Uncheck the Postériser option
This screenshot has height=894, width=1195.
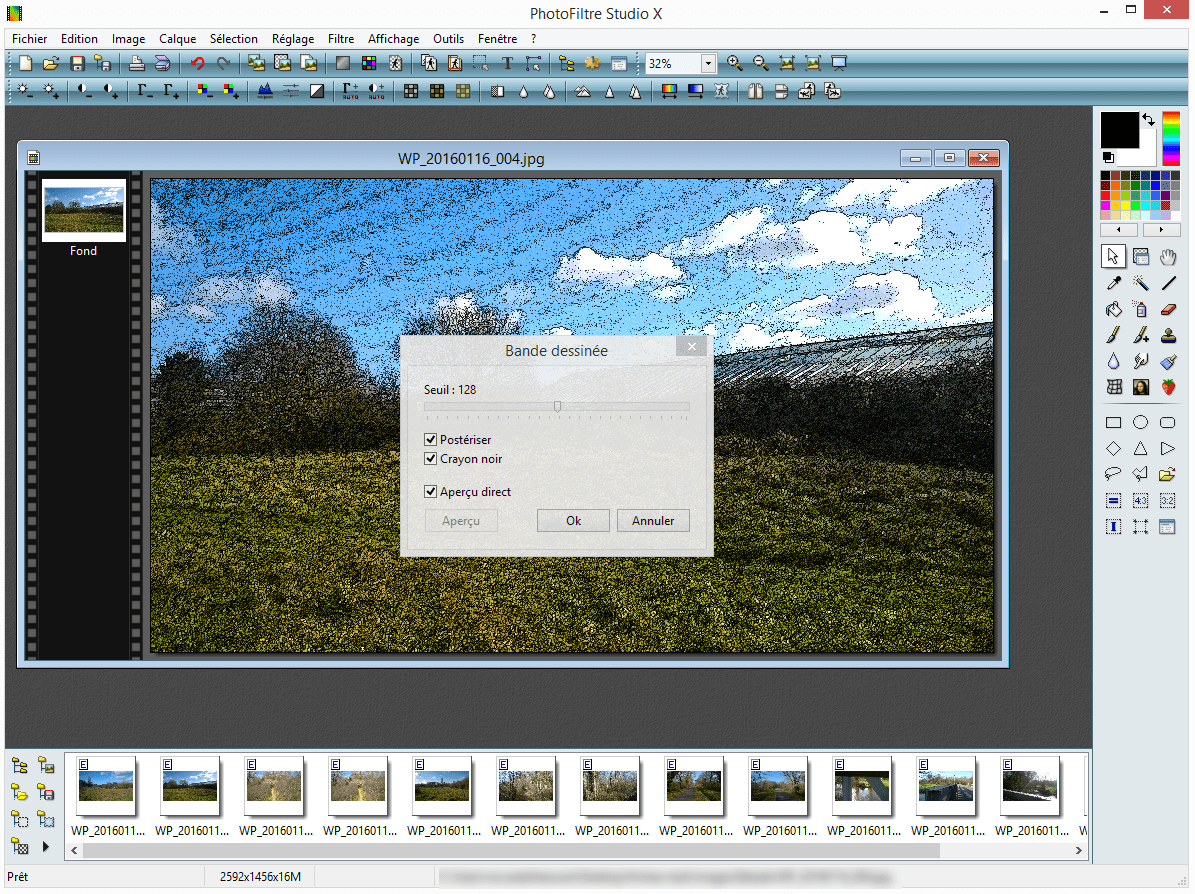[431, 439]
